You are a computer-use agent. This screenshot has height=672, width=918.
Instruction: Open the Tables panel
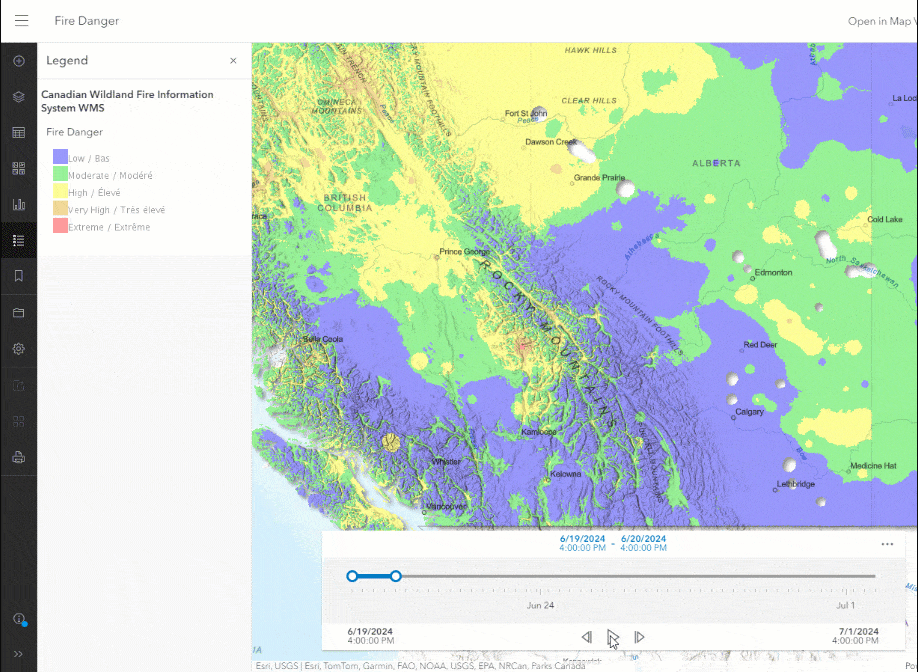tap(18, 132)
